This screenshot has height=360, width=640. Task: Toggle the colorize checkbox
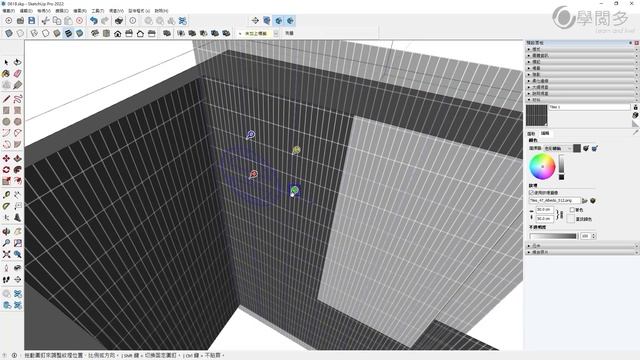(572, 210)
